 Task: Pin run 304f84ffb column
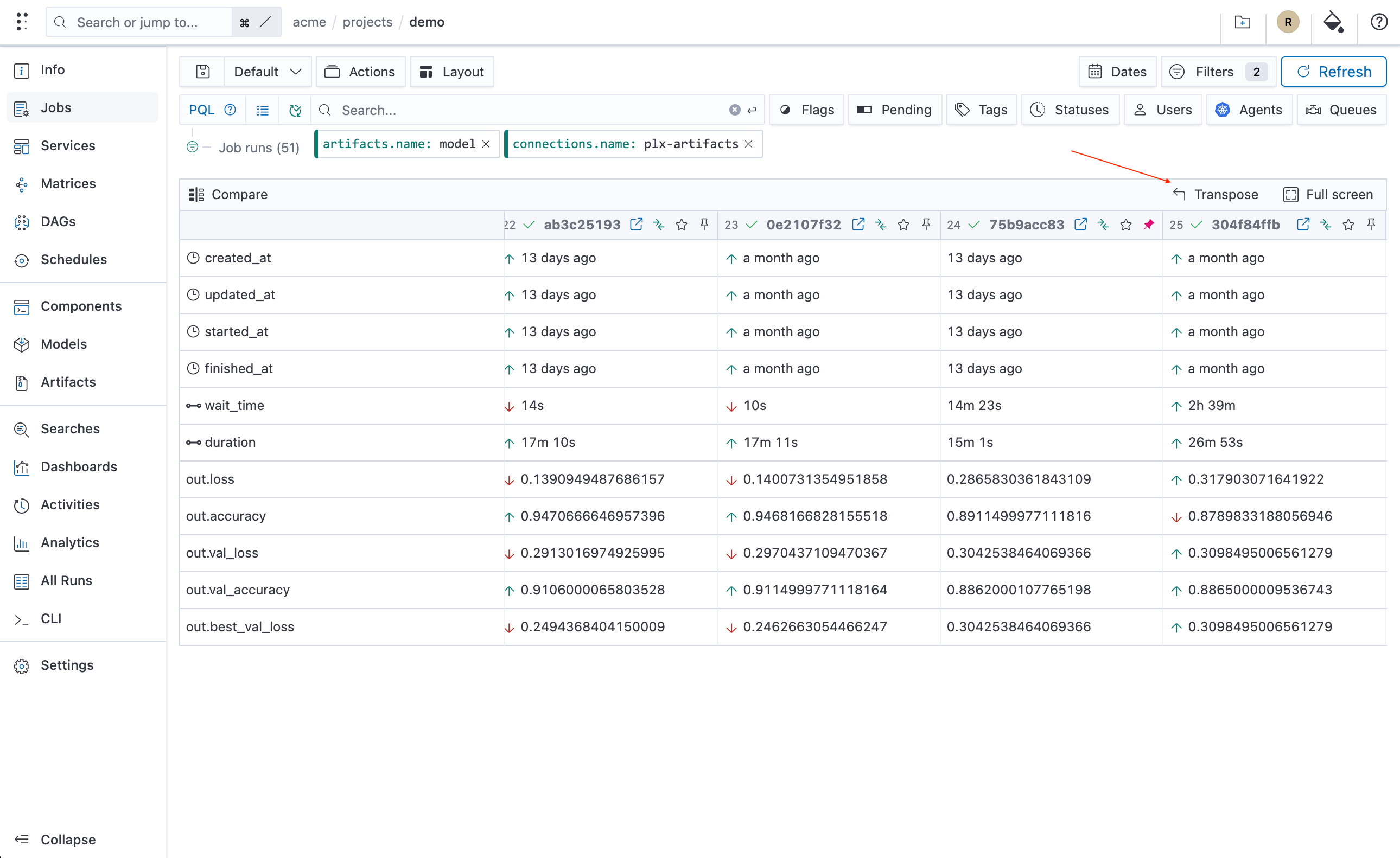[1371, 225]
